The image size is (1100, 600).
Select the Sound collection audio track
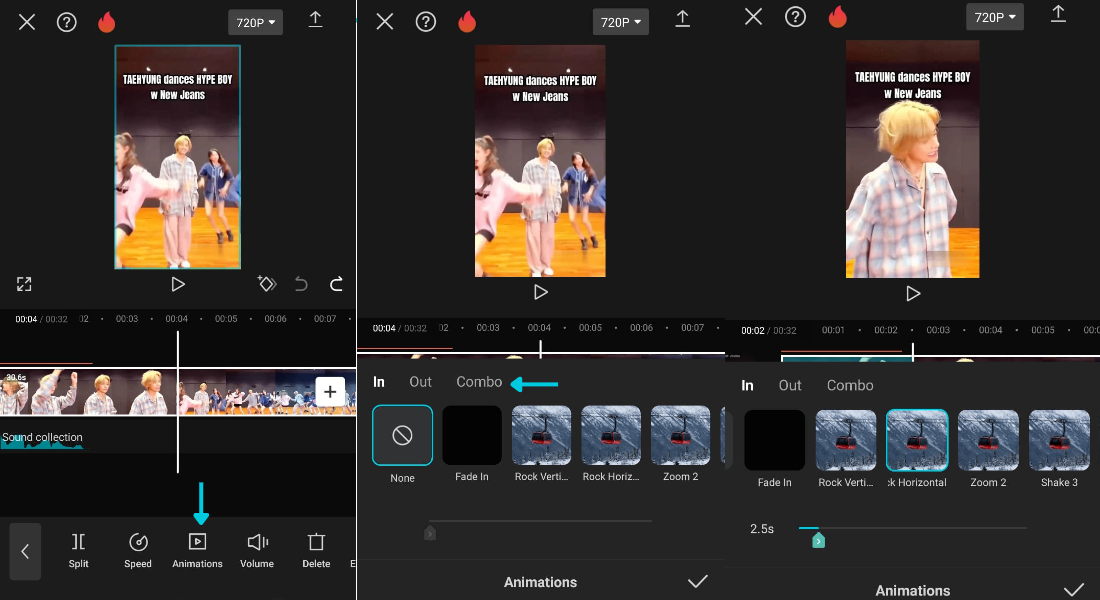click(x=42, y=438)
